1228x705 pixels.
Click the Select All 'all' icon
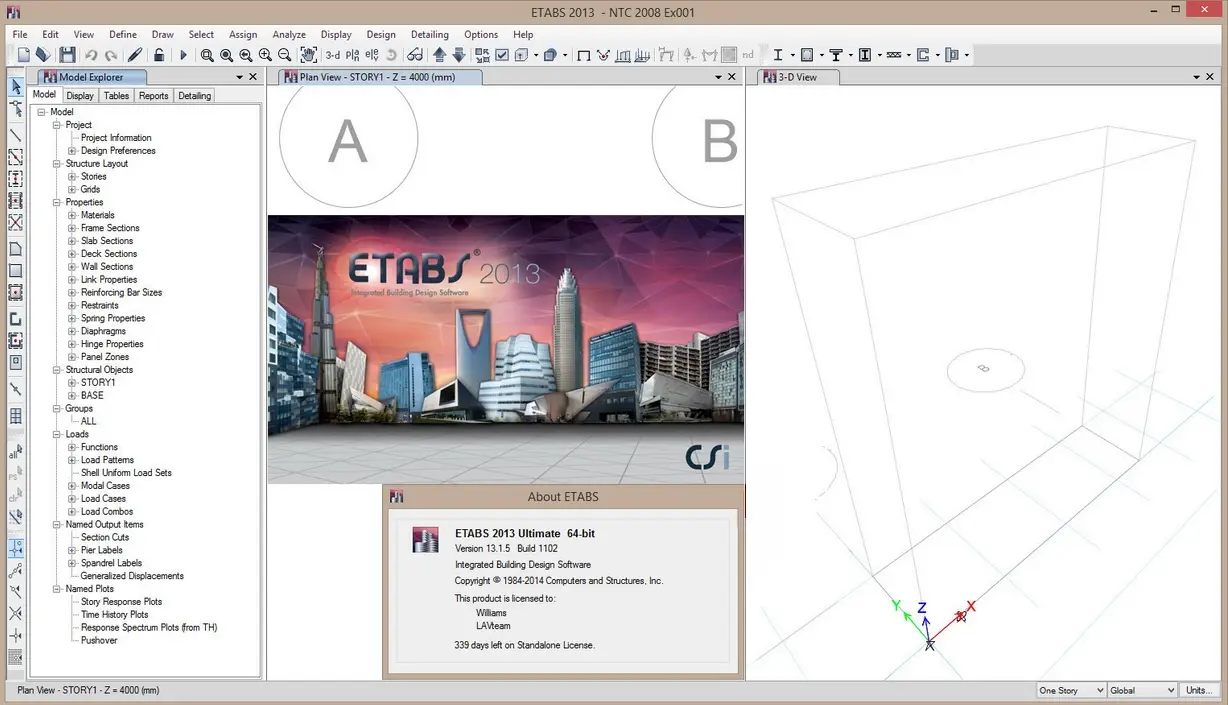(x=16, y=453)
